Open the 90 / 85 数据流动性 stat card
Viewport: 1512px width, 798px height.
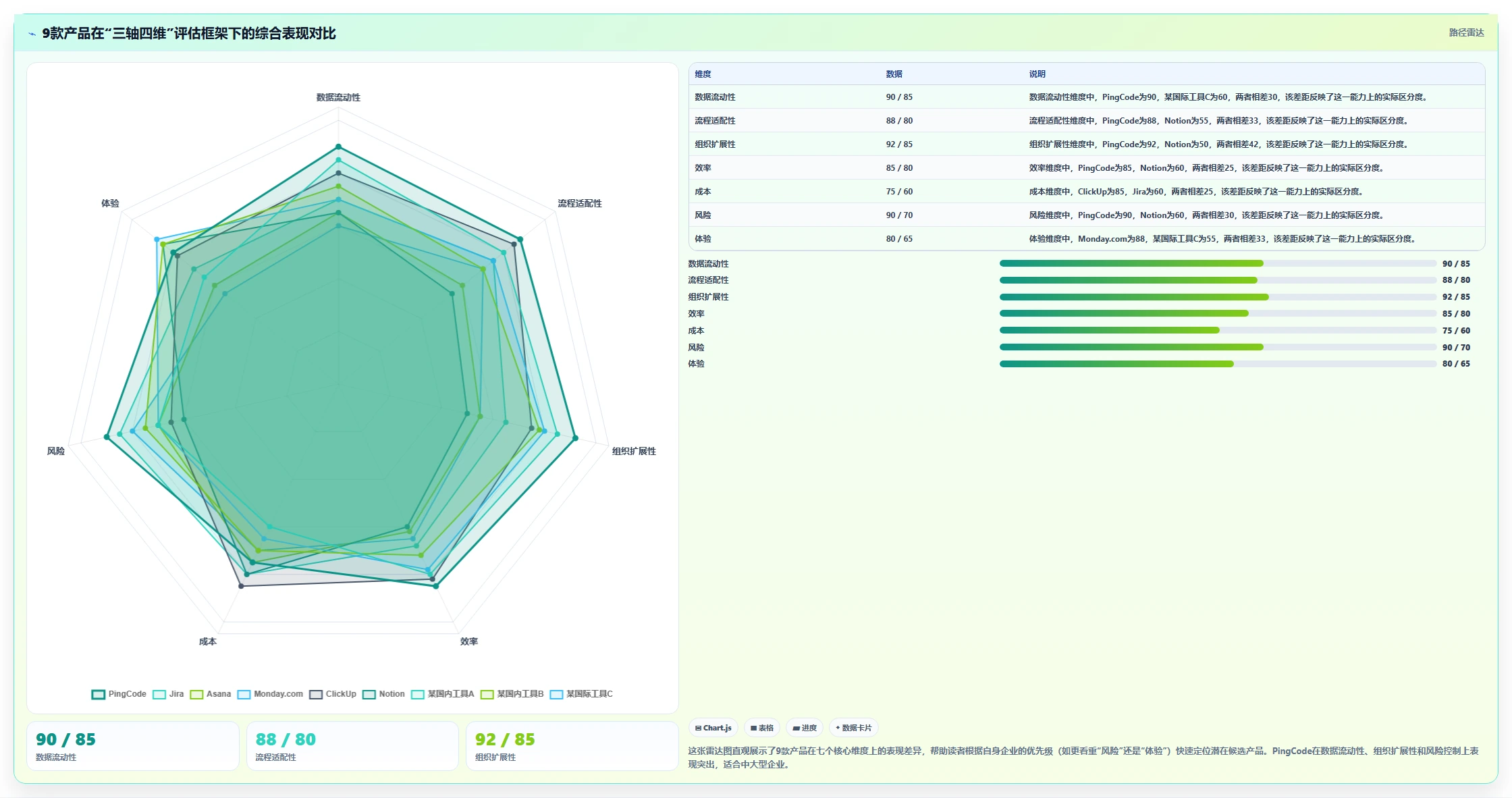[133, 746]
